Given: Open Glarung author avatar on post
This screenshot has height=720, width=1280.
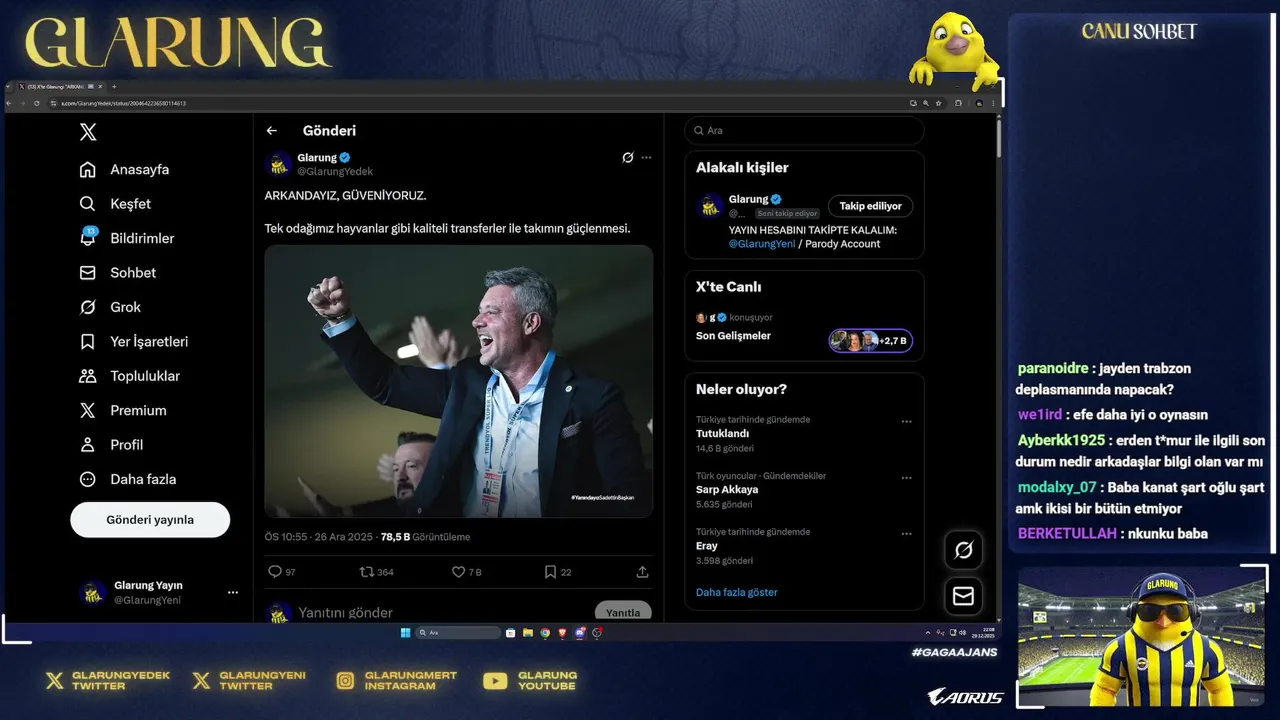Looking at the screenshot, I should click(279, 164).
